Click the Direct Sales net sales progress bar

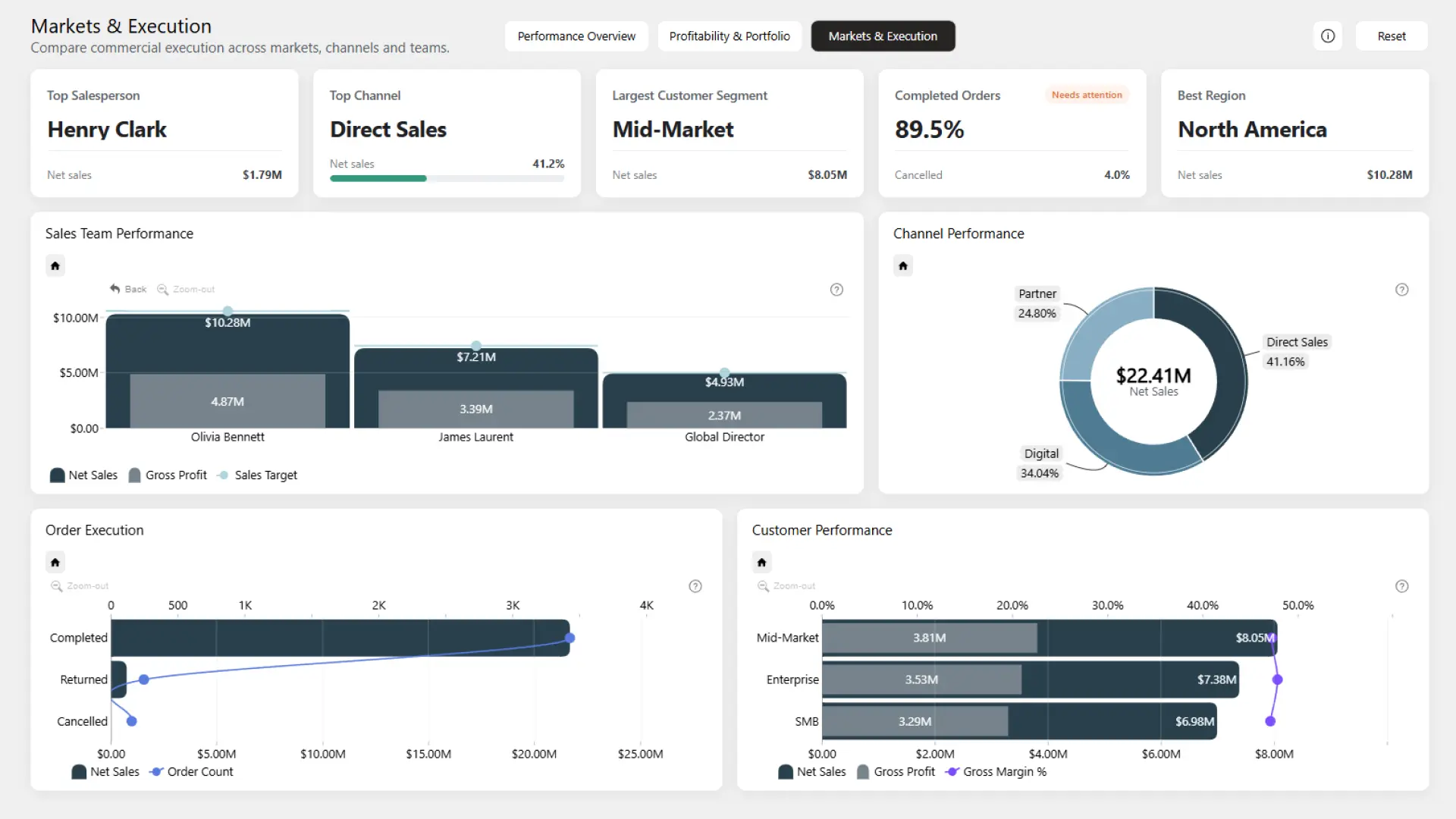coord(447,179)
